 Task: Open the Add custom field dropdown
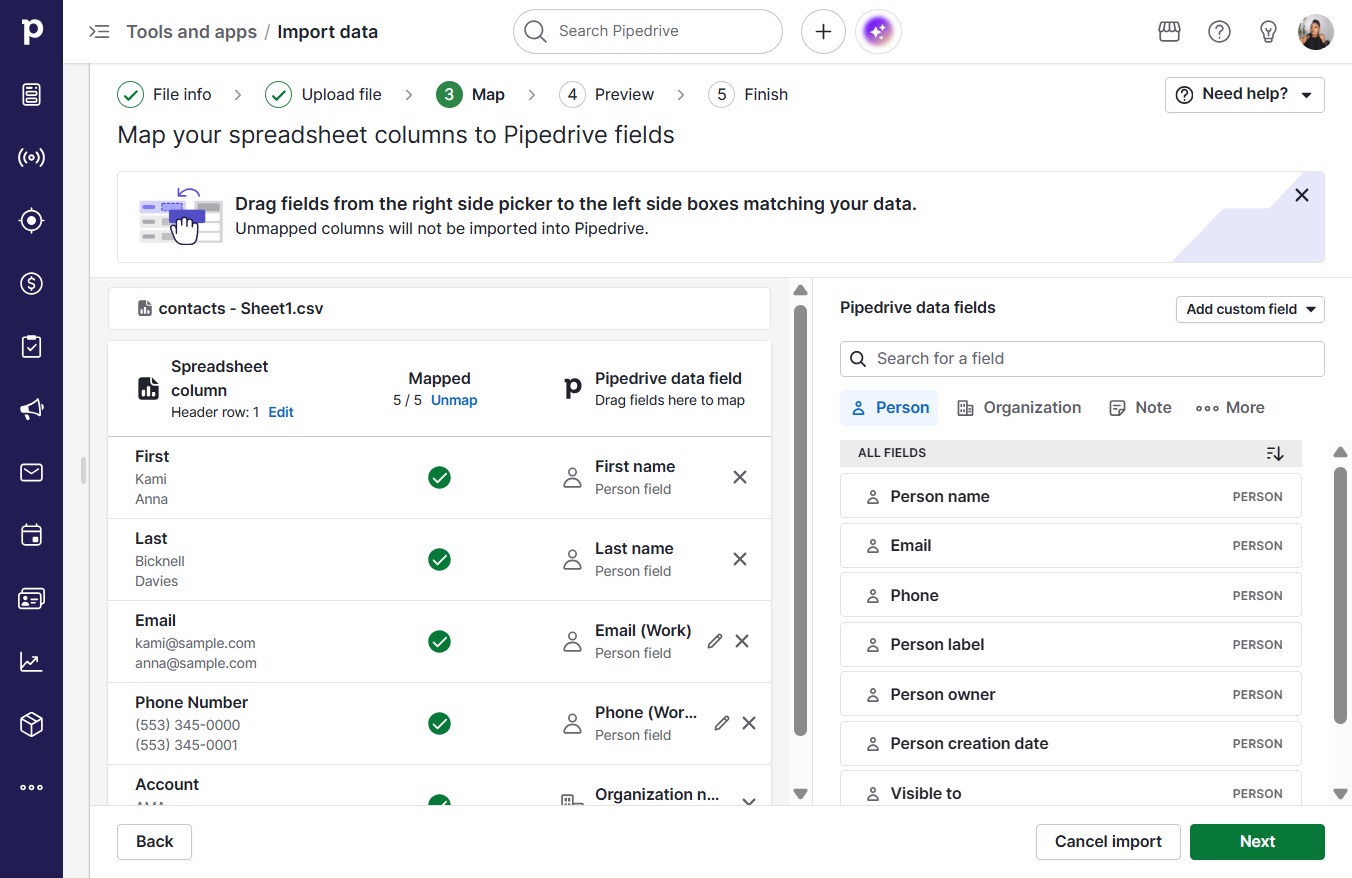1250,310
